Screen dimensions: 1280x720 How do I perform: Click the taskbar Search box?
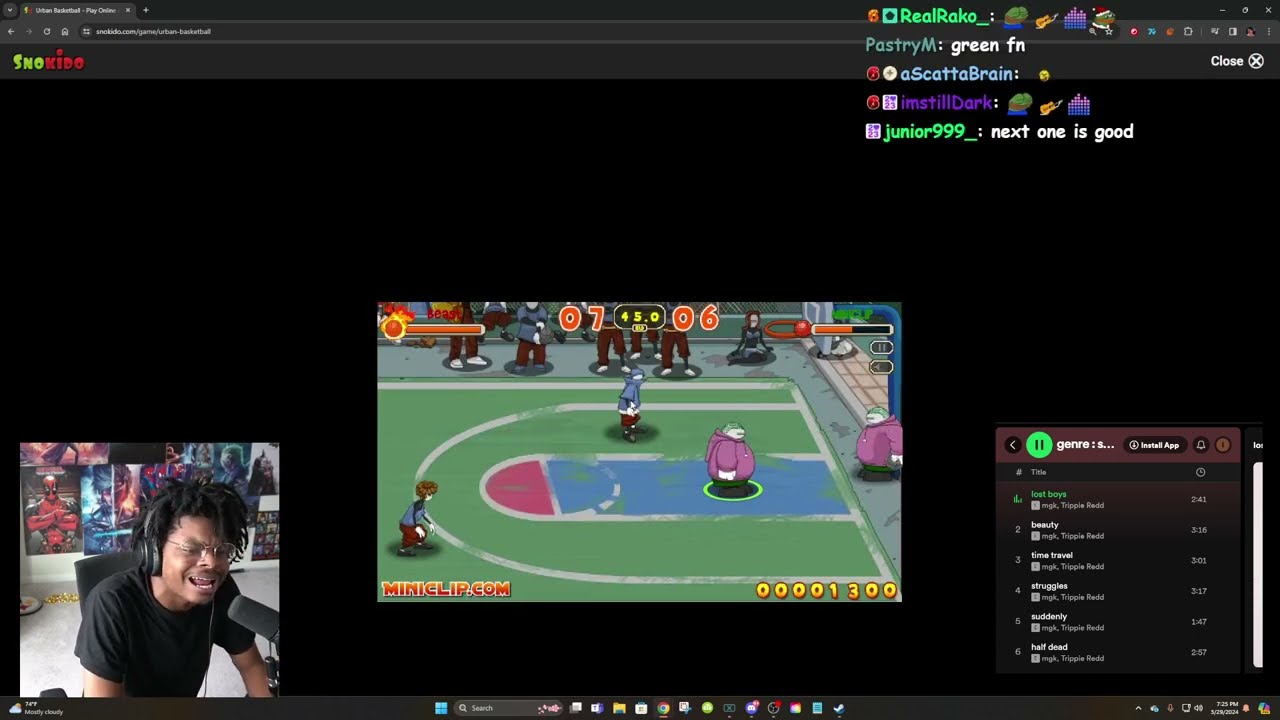tap(508, 708)
